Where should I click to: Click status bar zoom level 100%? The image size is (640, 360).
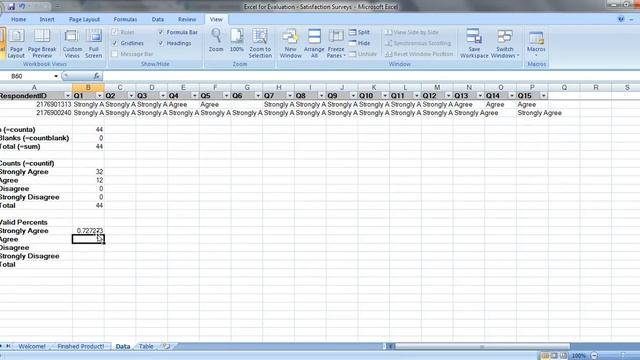click(x=578, y=356)
